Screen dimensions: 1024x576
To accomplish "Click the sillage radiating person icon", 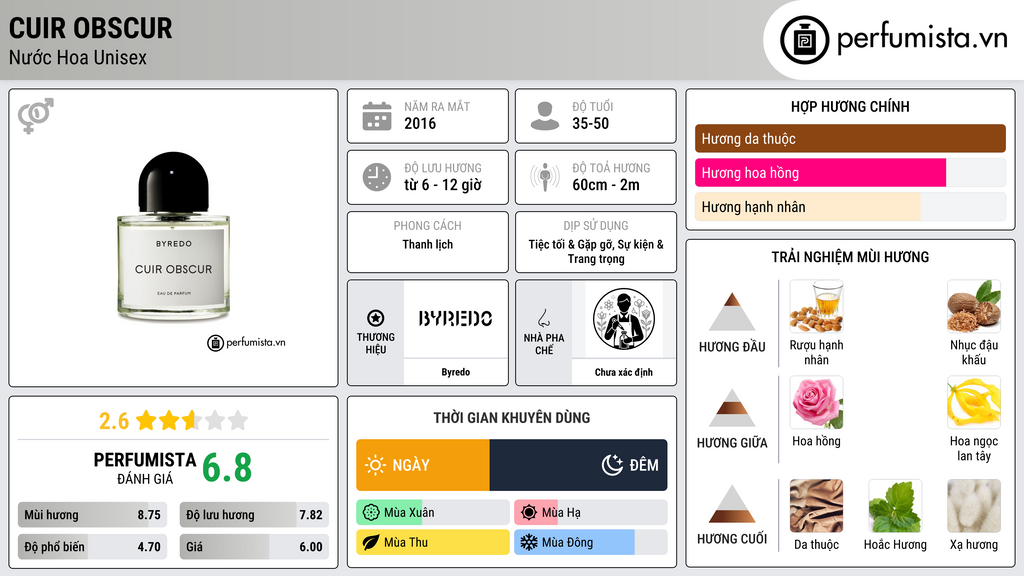I will tap(545, 177).
